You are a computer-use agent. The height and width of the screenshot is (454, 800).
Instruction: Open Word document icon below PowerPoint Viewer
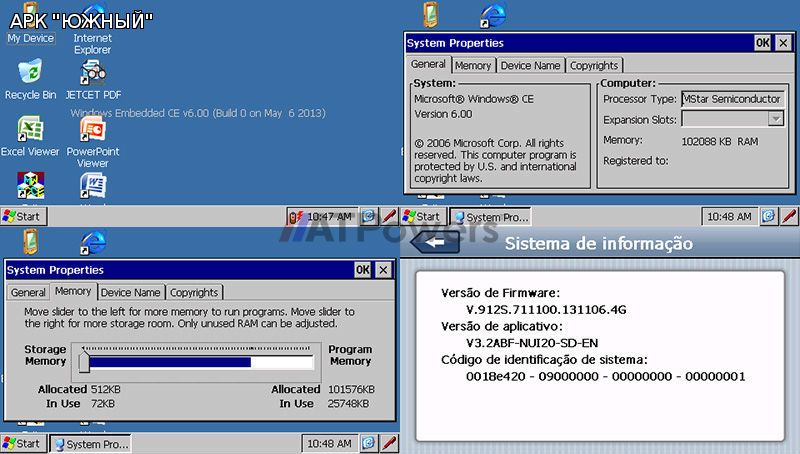tap(93, 186)
